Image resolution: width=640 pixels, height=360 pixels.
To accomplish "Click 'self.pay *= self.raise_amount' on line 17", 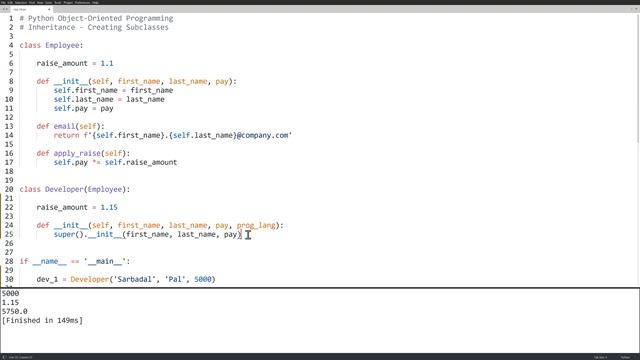I will 115,162.
